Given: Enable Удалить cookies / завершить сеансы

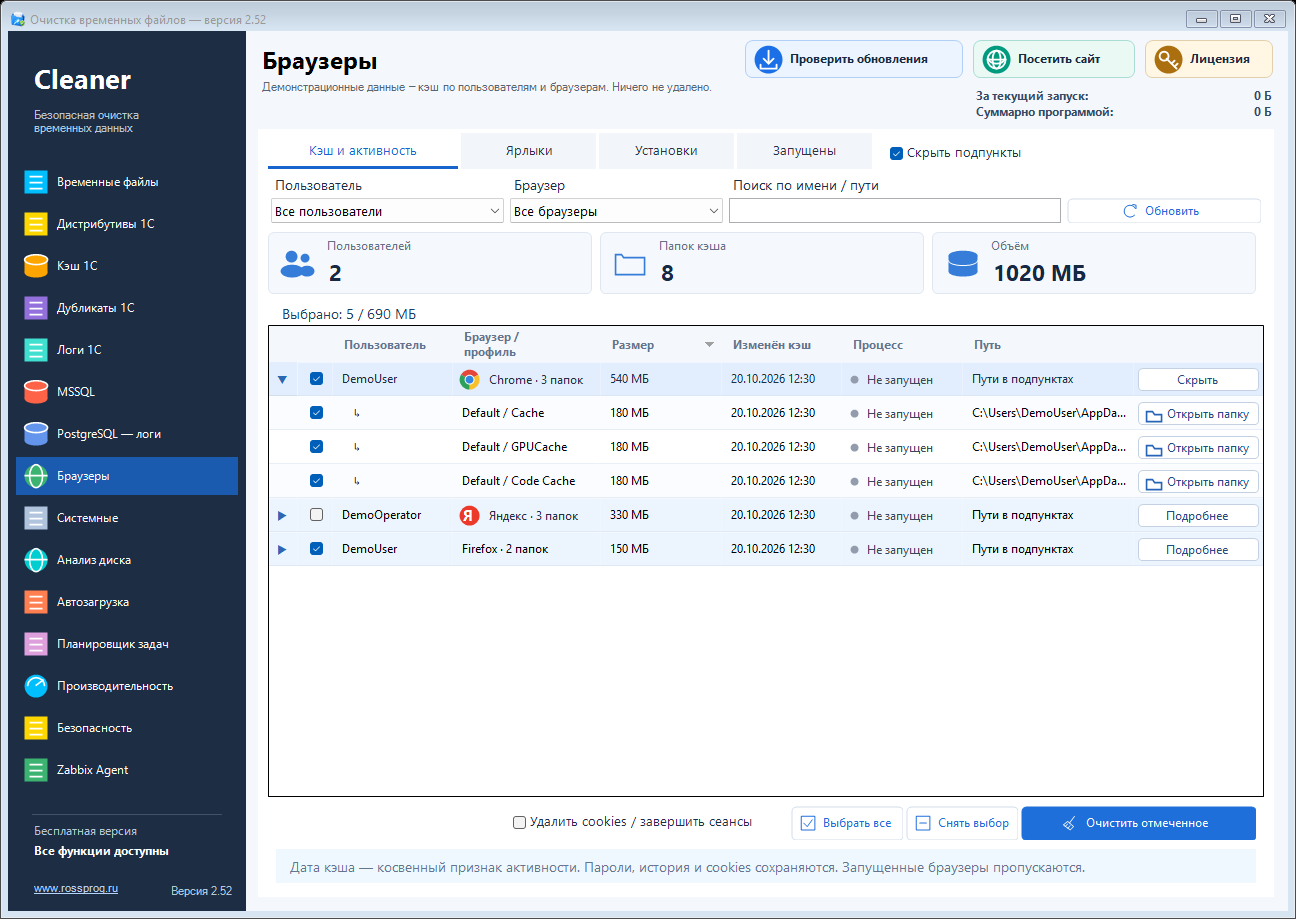Looking at the screenshot, I should [x=519, y=822].
